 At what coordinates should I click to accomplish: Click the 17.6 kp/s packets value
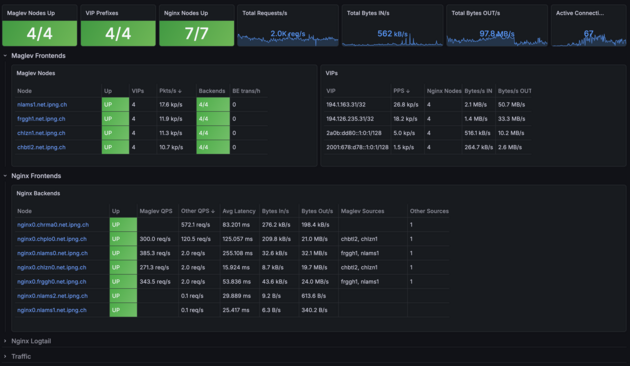coord(171,104)
